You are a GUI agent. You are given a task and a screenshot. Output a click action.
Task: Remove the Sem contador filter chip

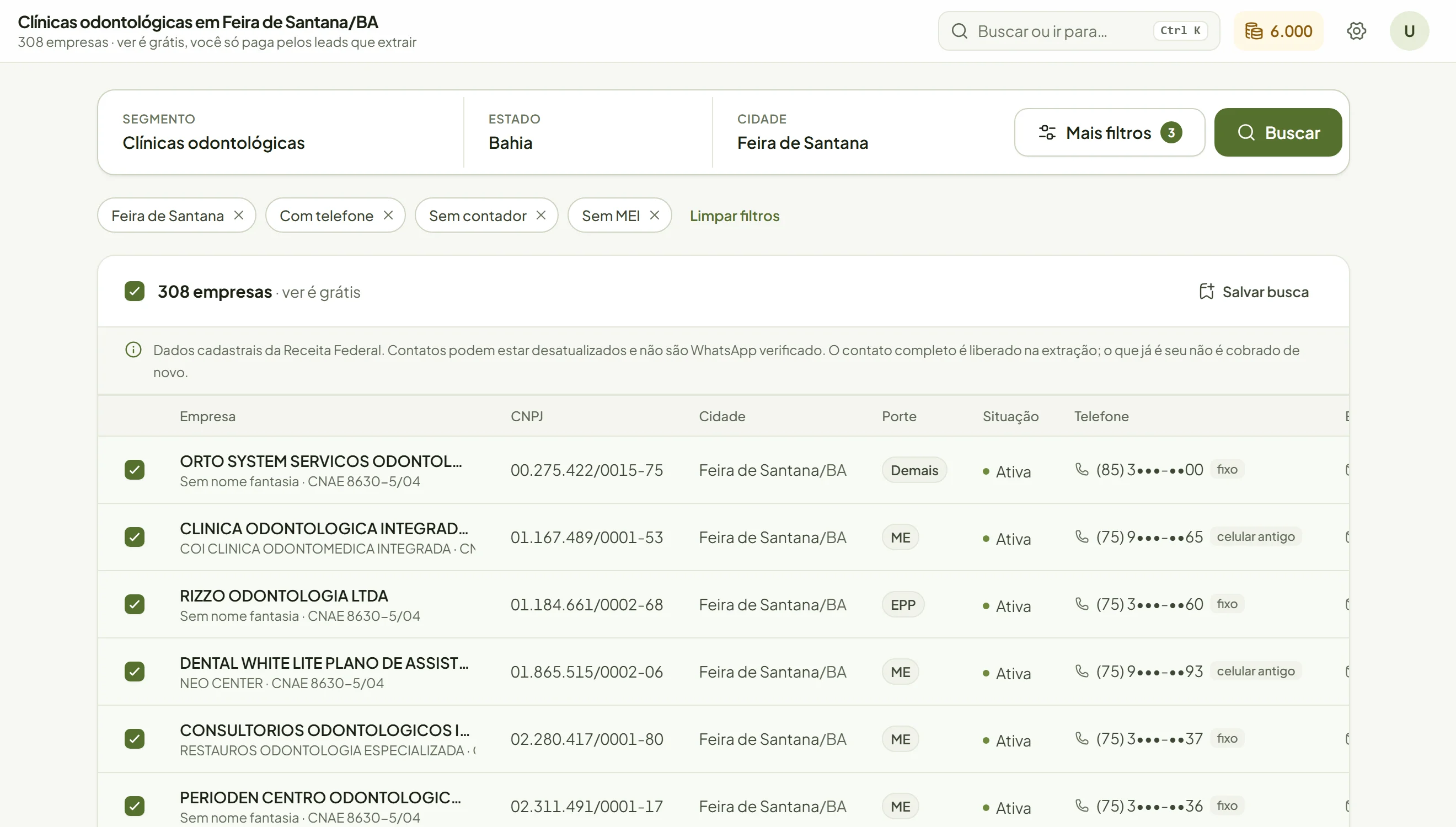pos(541,215)
